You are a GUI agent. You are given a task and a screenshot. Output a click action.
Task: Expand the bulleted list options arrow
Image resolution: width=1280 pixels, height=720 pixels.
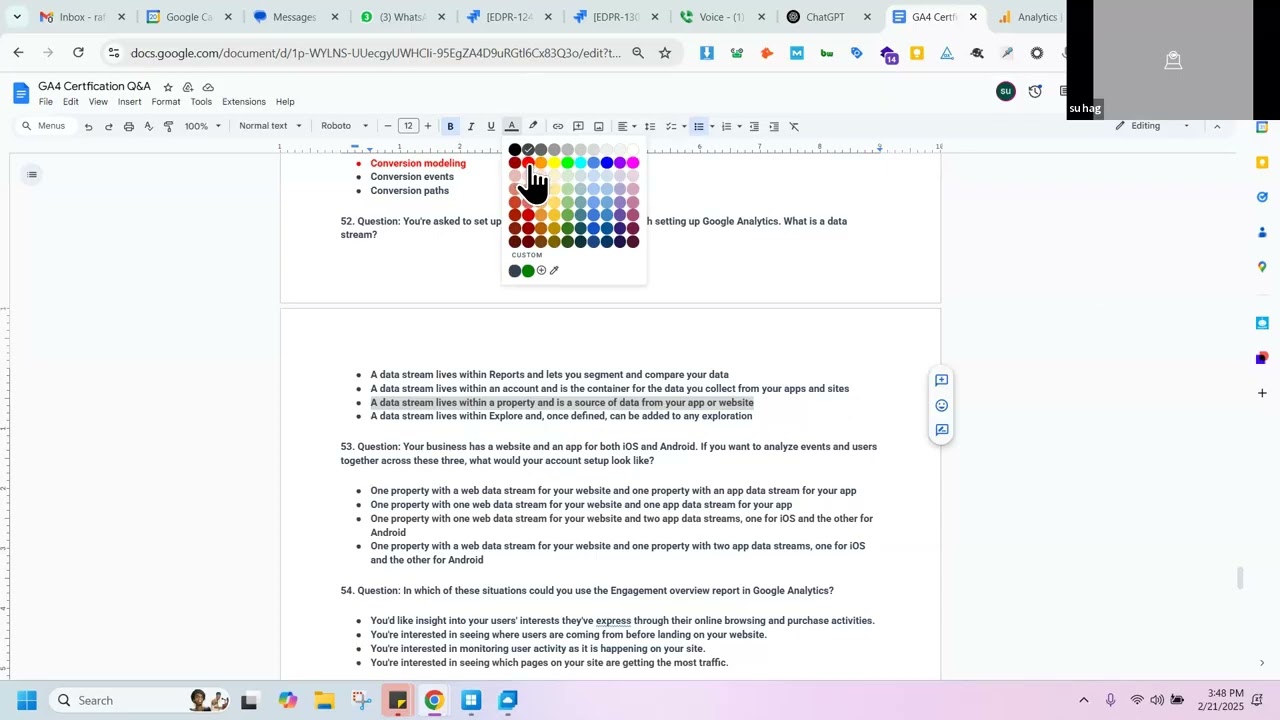(712, 126)
